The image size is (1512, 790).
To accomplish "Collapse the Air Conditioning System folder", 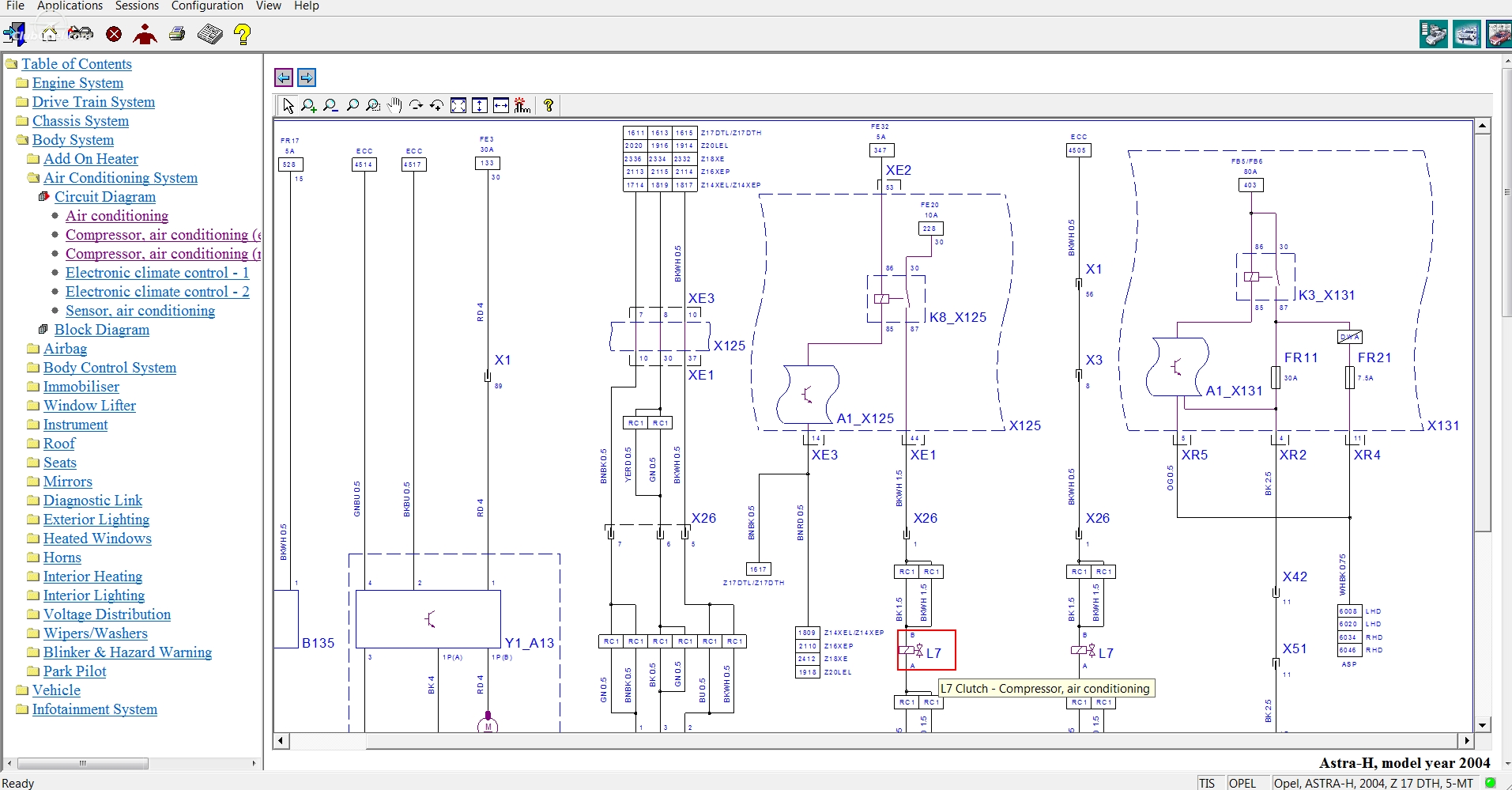I will point(33,178).
